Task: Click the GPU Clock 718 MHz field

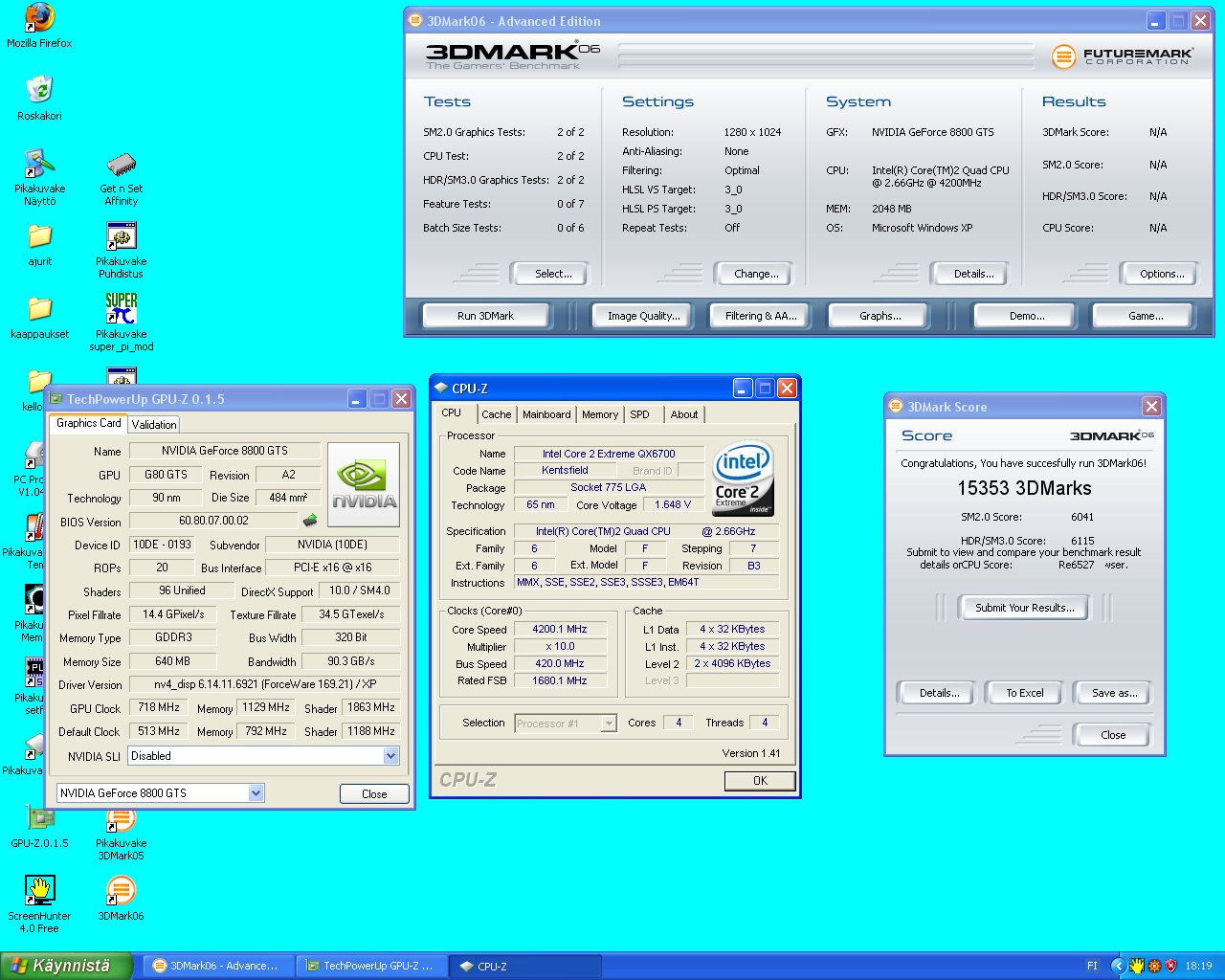Action: click(158, 707)
